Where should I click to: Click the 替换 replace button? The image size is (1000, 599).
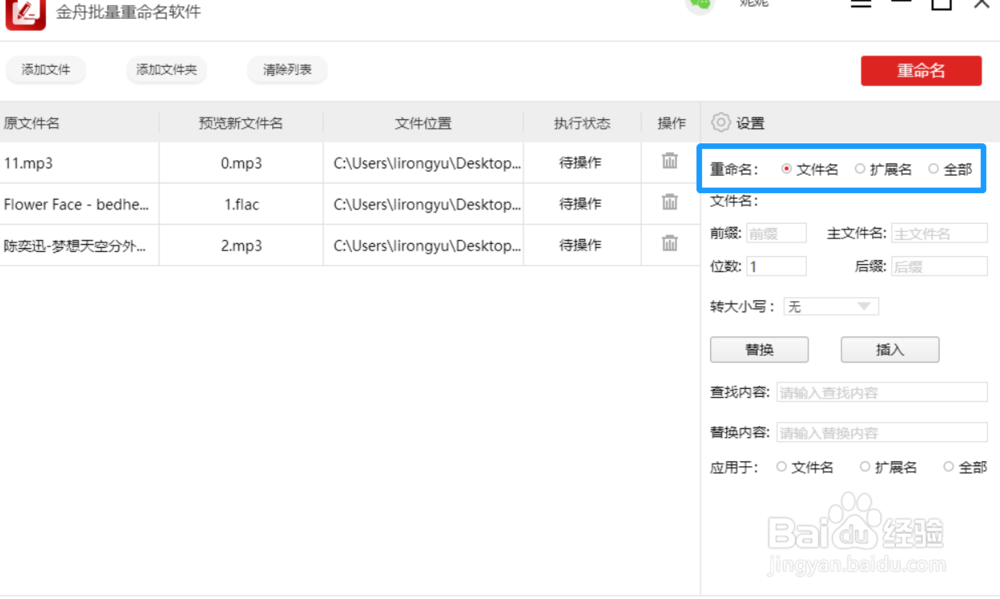(759, 349)
